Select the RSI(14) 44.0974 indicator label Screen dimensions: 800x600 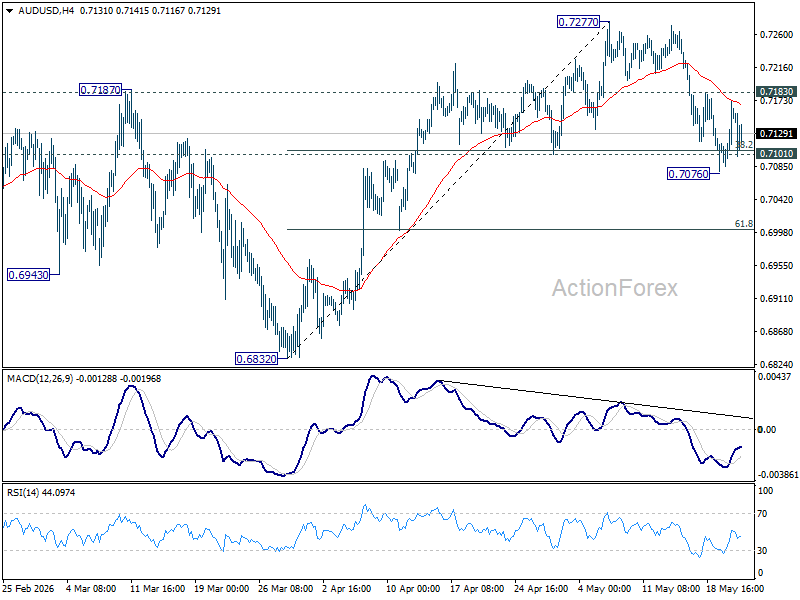click(41, 493)
